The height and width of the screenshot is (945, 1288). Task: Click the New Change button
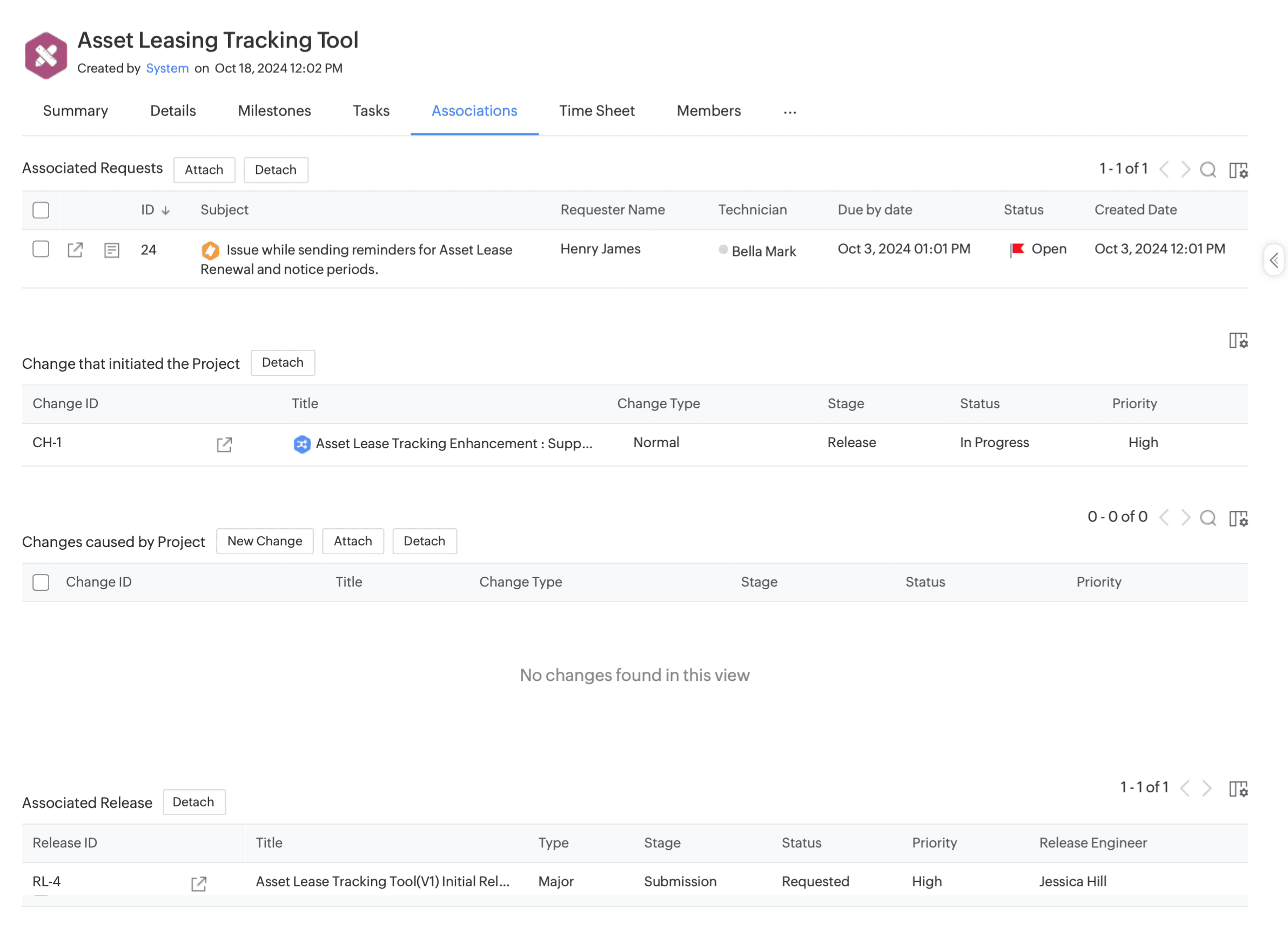[x=264, y=541]
